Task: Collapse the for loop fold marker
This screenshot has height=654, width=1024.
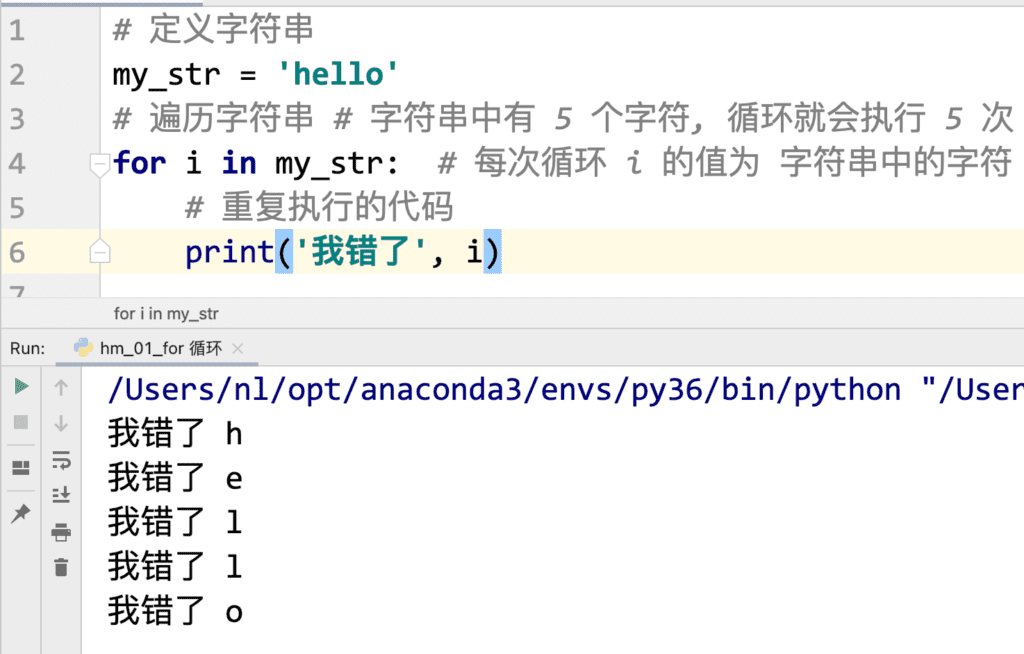Action: pyautogui.click(x=99, y=164)
